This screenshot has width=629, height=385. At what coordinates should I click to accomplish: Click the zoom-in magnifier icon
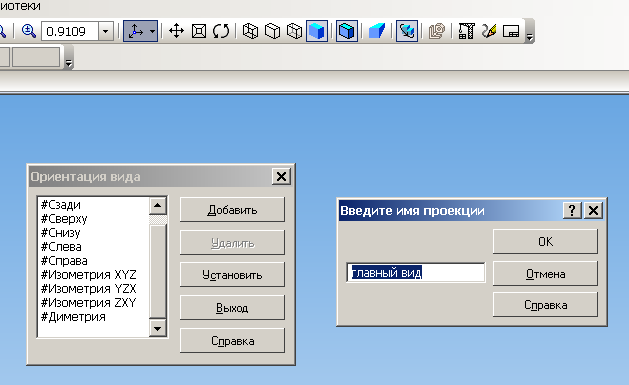[28, 31]
